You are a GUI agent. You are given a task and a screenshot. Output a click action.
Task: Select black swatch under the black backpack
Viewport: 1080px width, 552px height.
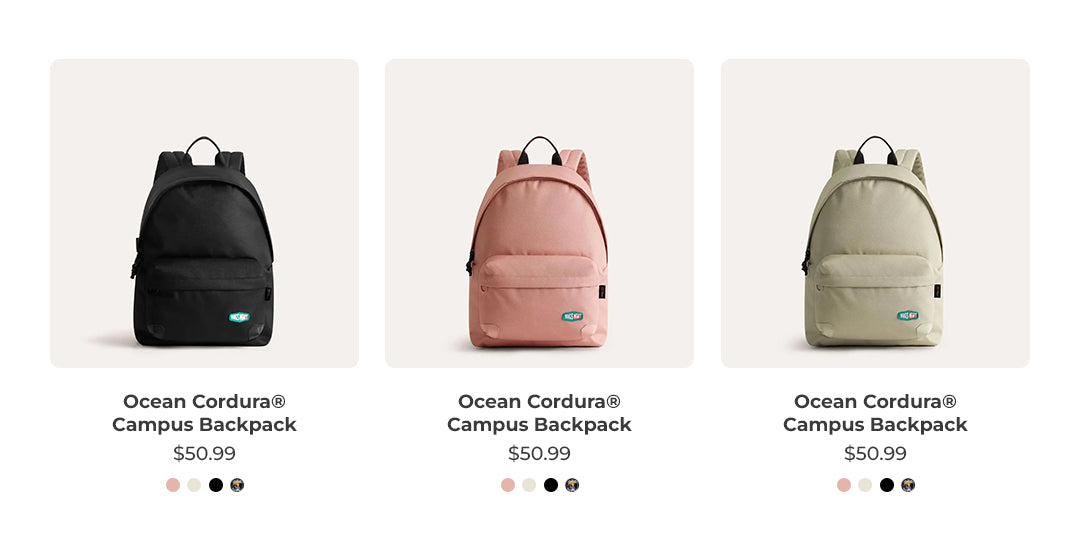click(x=216, y=485)
